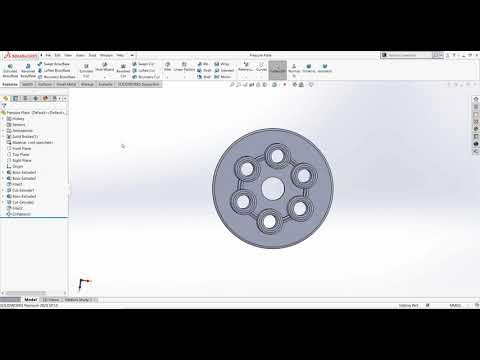Open the Curves tool
Viewport: 480px width, 360px height.
click(x=261, y=66)
